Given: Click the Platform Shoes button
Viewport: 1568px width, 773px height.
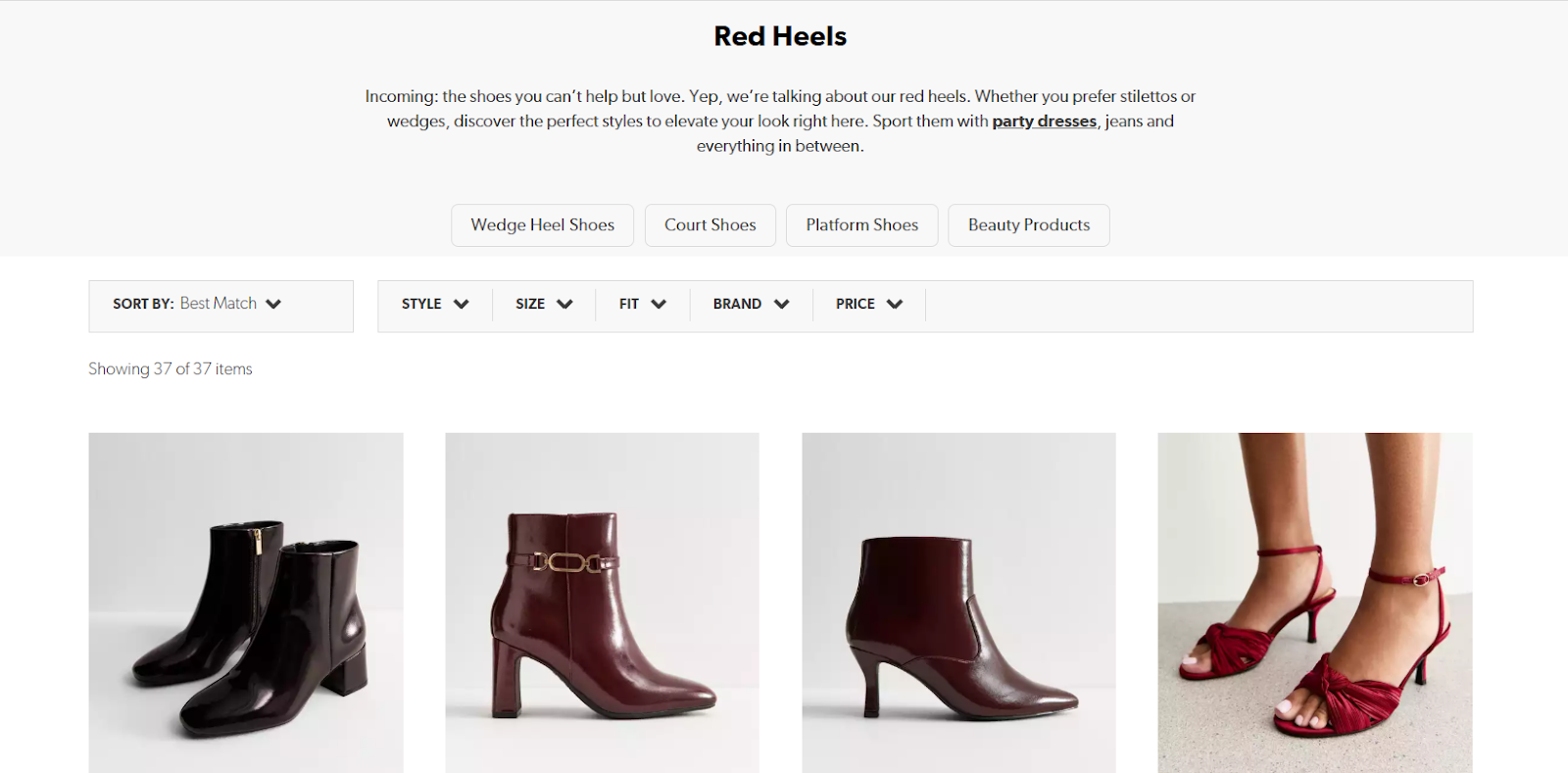Looking at the screenshot, I should (x=861, y=224).
